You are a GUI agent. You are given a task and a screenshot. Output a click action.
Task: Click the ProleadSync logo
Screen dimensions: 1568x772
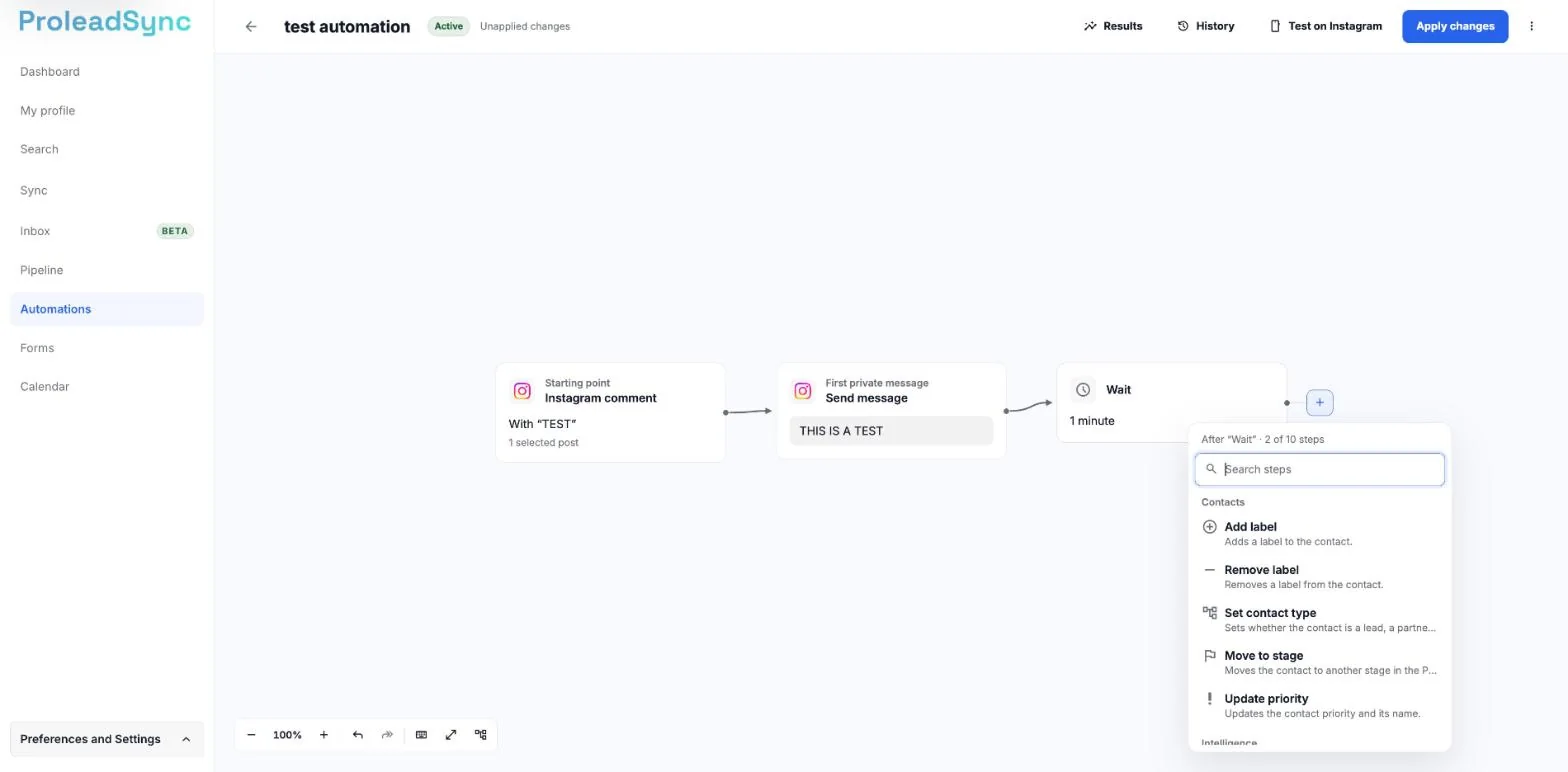point(105,22)
